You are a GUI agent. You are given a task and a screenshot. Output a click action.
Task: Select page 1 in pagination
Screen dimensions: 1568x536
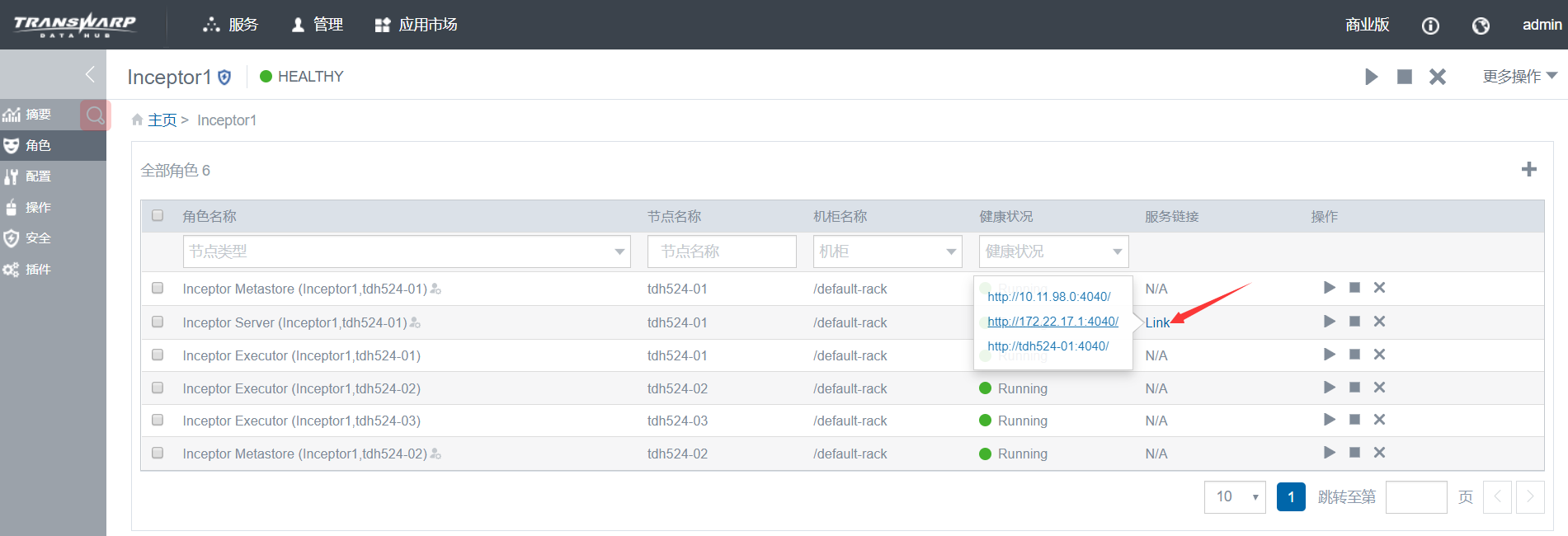click(1291, 496)
